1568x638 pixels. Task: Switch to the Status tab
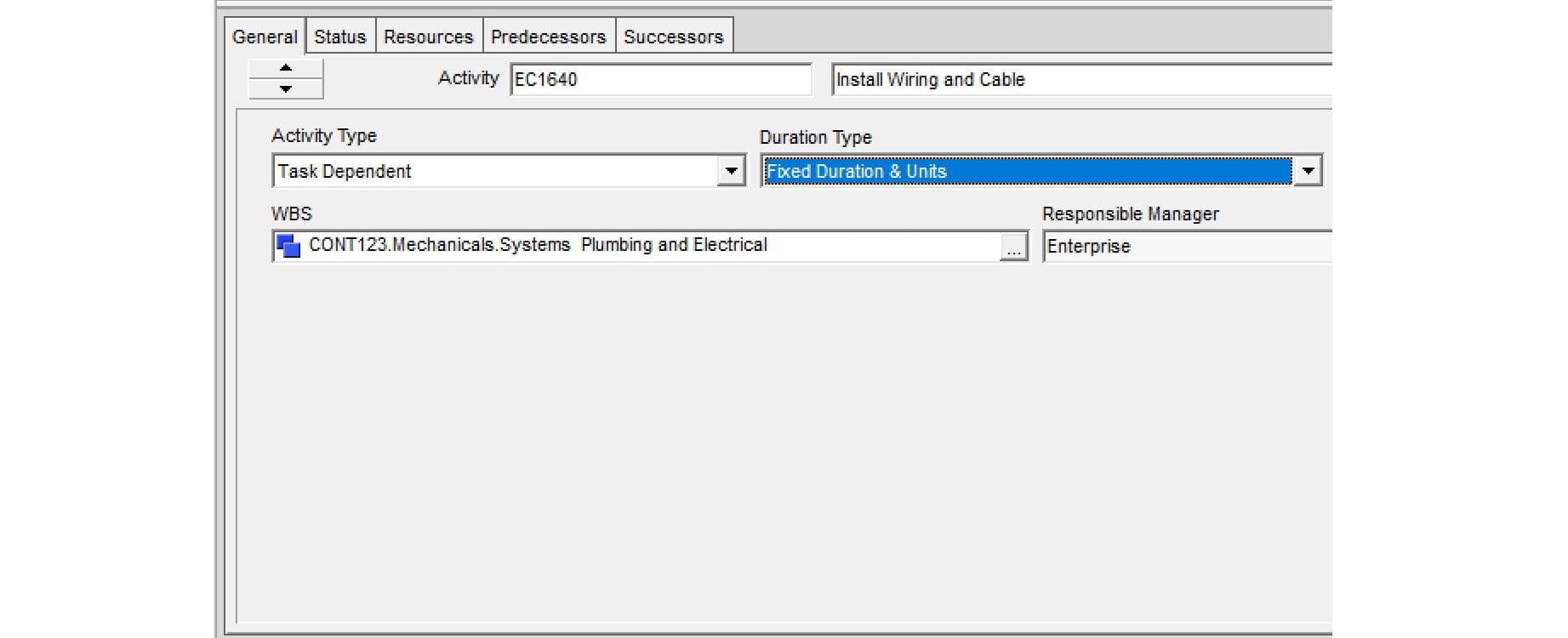tap(340, 37)
